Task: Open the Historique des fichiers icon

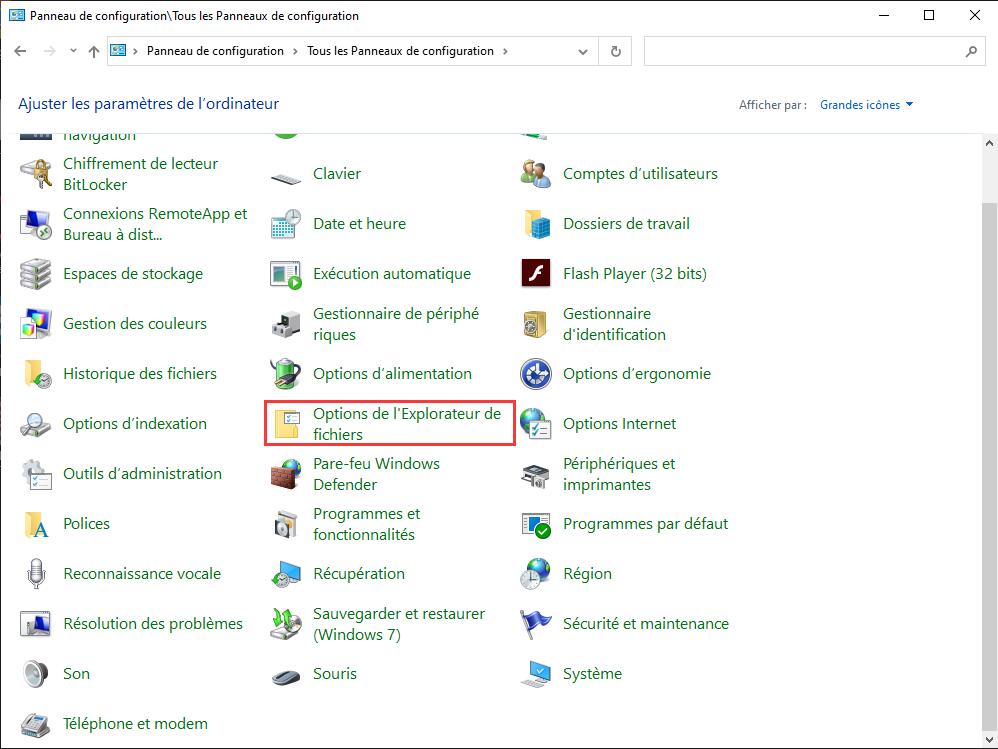Action: [36, 374]
